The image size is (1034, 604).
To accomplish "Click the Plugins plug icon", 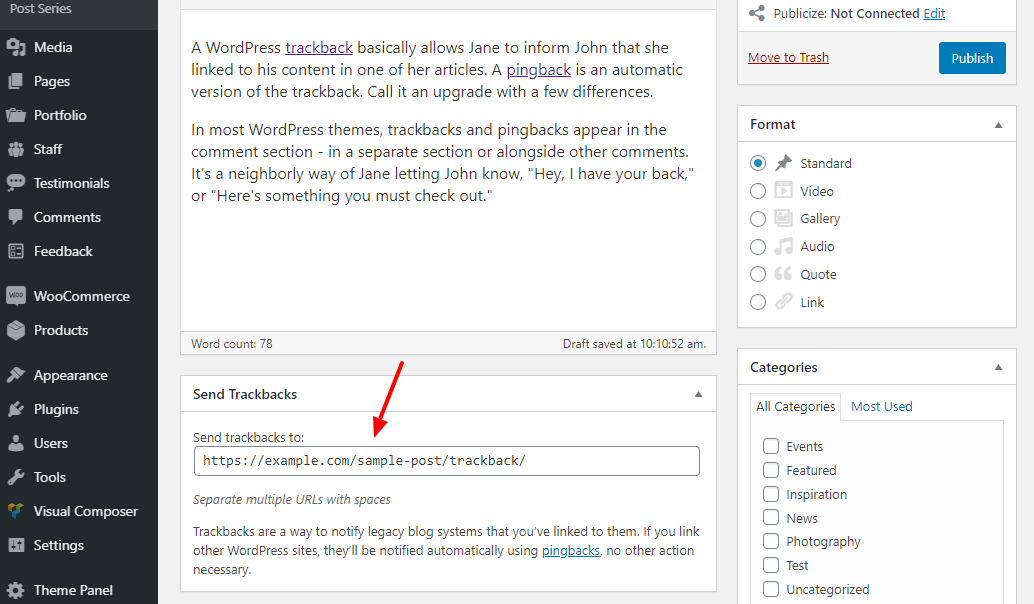I will click(16, 409).
